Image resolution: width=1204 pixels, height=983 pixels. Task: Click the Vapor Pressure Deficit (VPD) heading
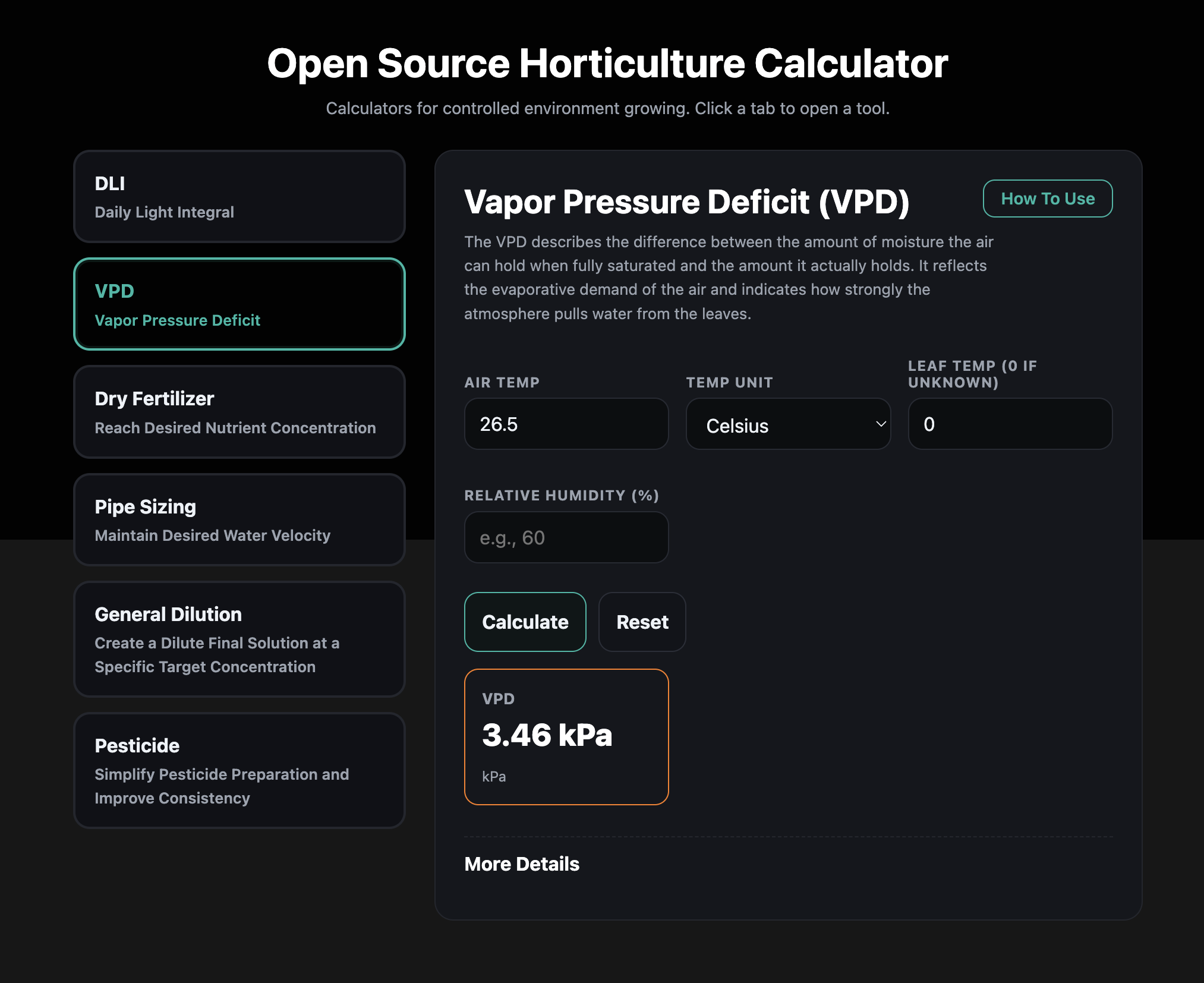[x=686, y=202]
